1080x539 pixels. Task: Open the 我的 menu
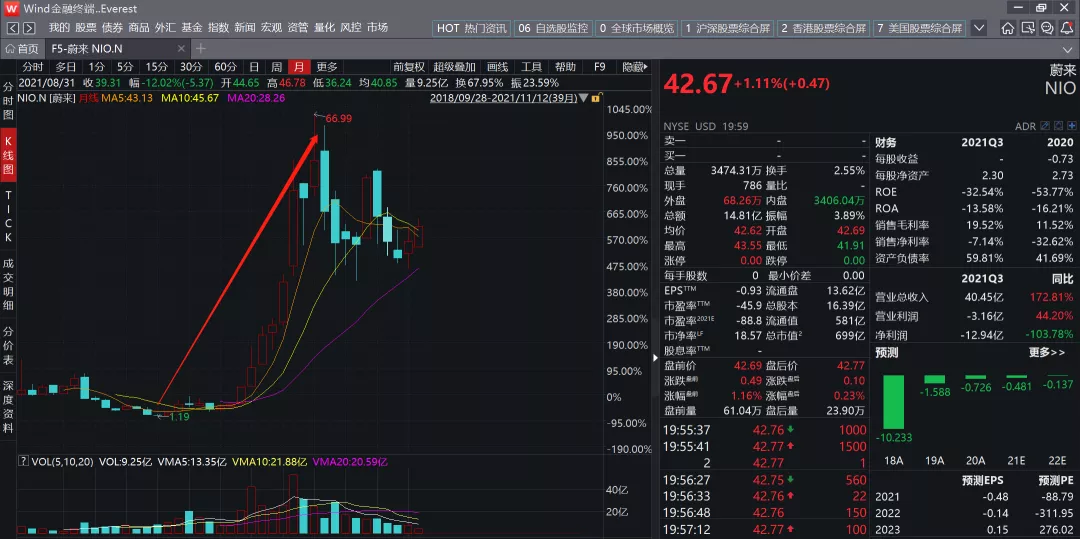click(x=59, y=28)
